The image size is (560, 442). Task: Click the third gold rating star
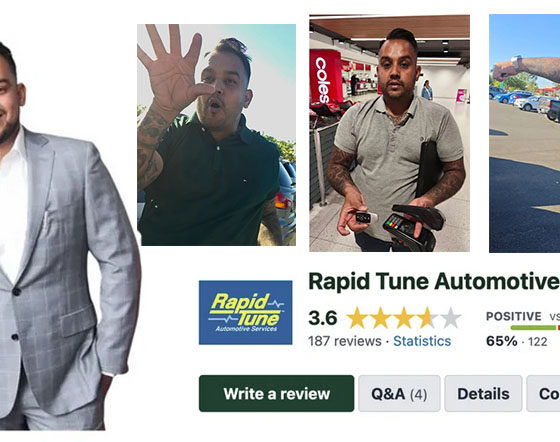(x=403, y=317)
